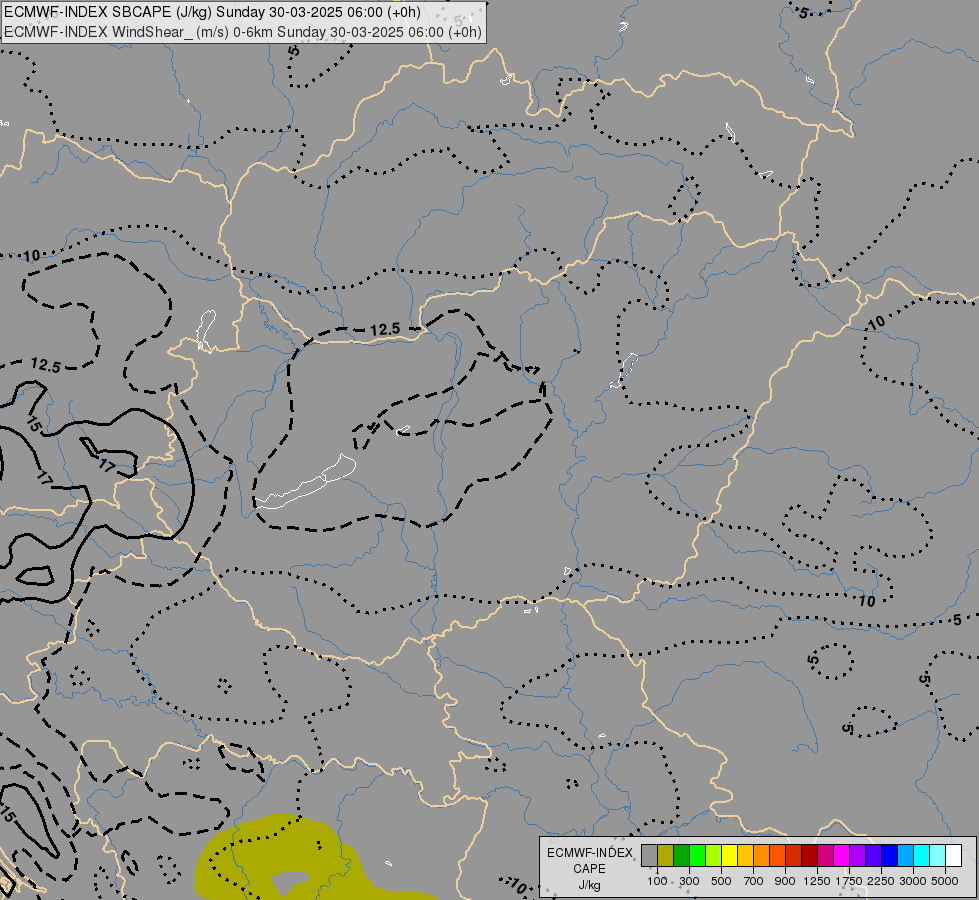Pick the crimson-pink swatch right of the 1250 tick
The width and height of the screenshot is (979, 900).
point(825,856)
